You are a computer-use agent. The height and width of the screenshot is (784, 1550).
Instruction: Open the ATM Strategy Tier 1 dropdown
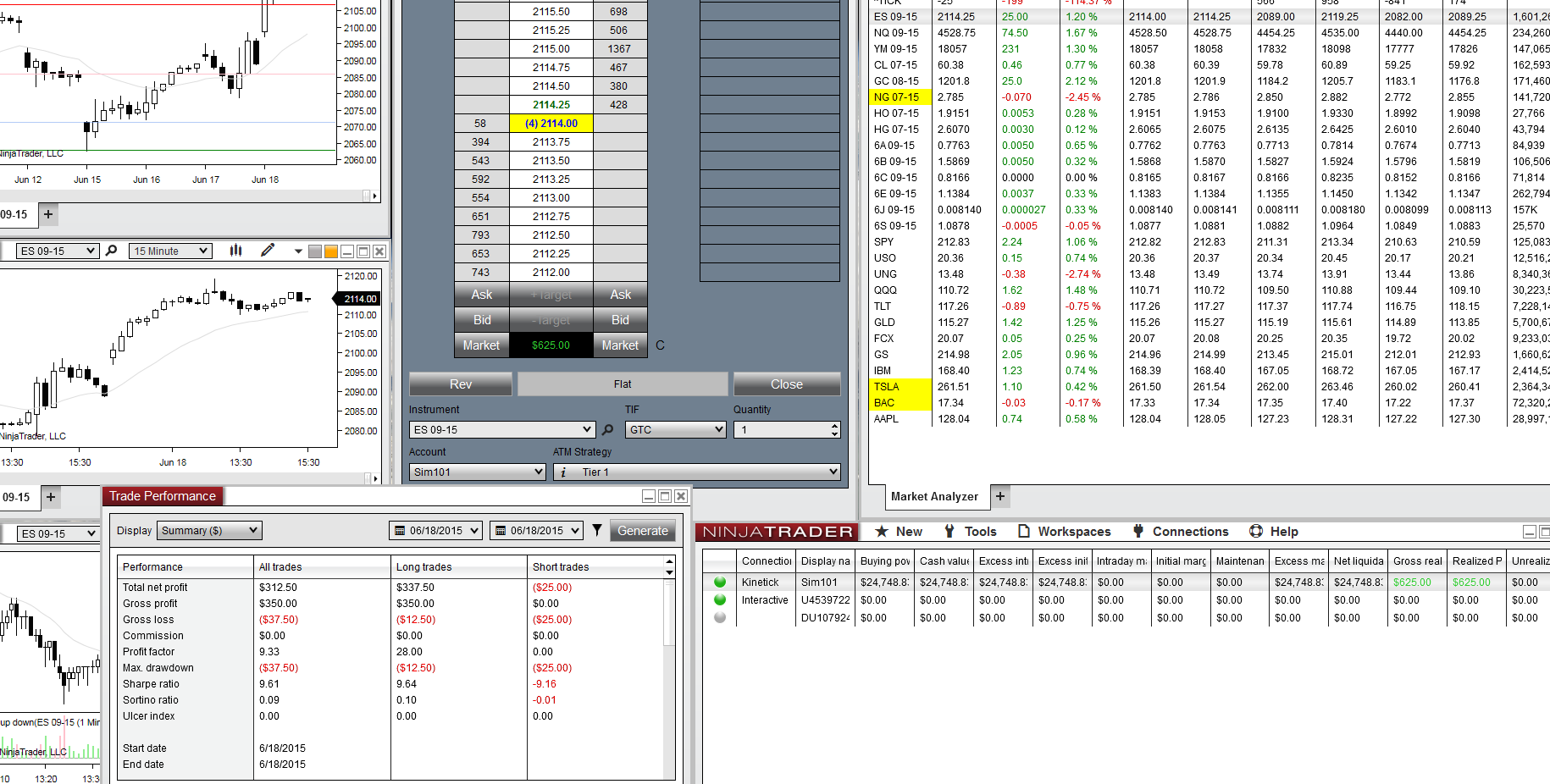click(x=697, y=472)
